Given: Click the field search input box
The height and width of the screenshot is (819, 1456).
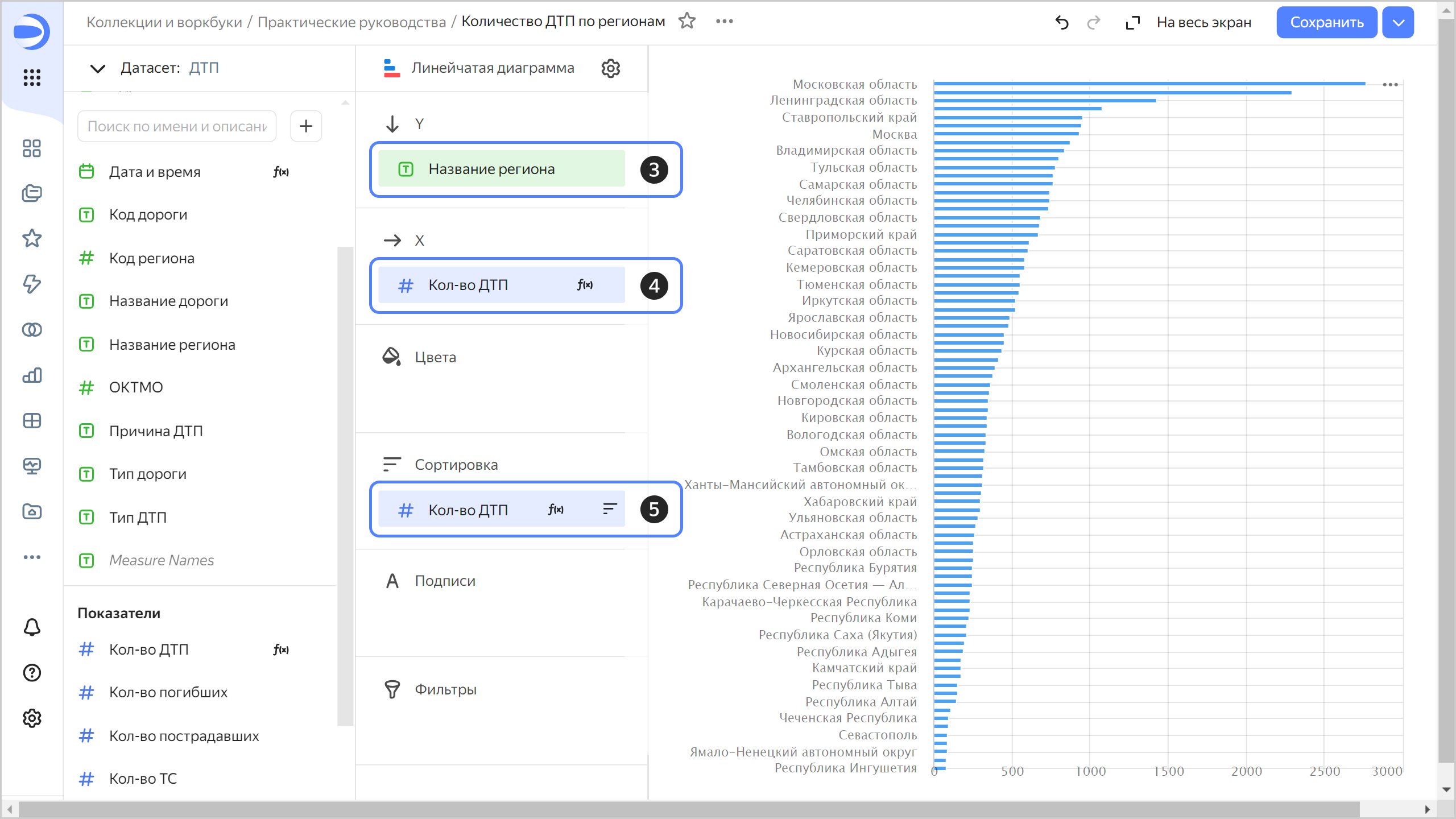Looking at the screenshot, I should pyautogui.click(x=177, y=126).
